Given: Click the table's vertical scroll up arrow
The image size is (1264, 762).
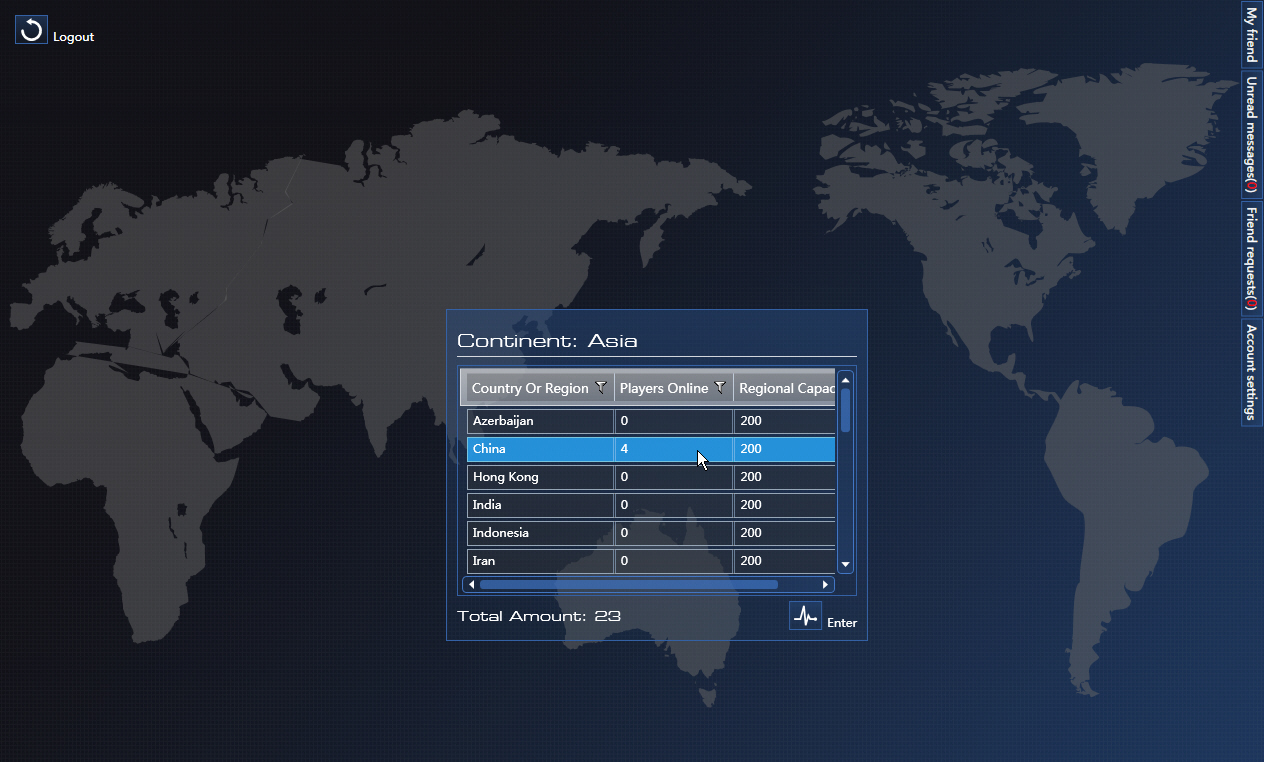Looking at the screenshot, I should coord(845,380).
